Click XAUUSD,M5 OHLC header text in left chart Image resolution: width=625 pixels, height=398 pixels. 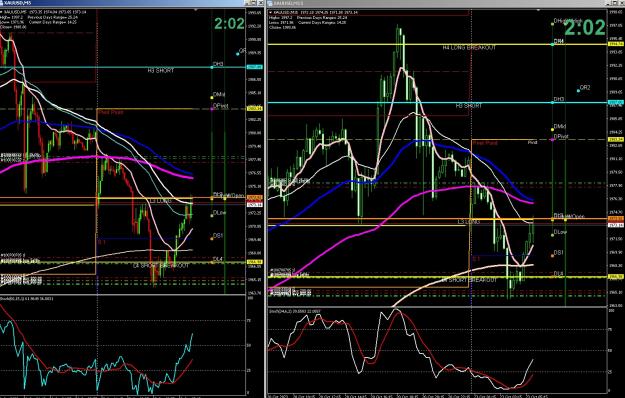[x=44, y=12]
